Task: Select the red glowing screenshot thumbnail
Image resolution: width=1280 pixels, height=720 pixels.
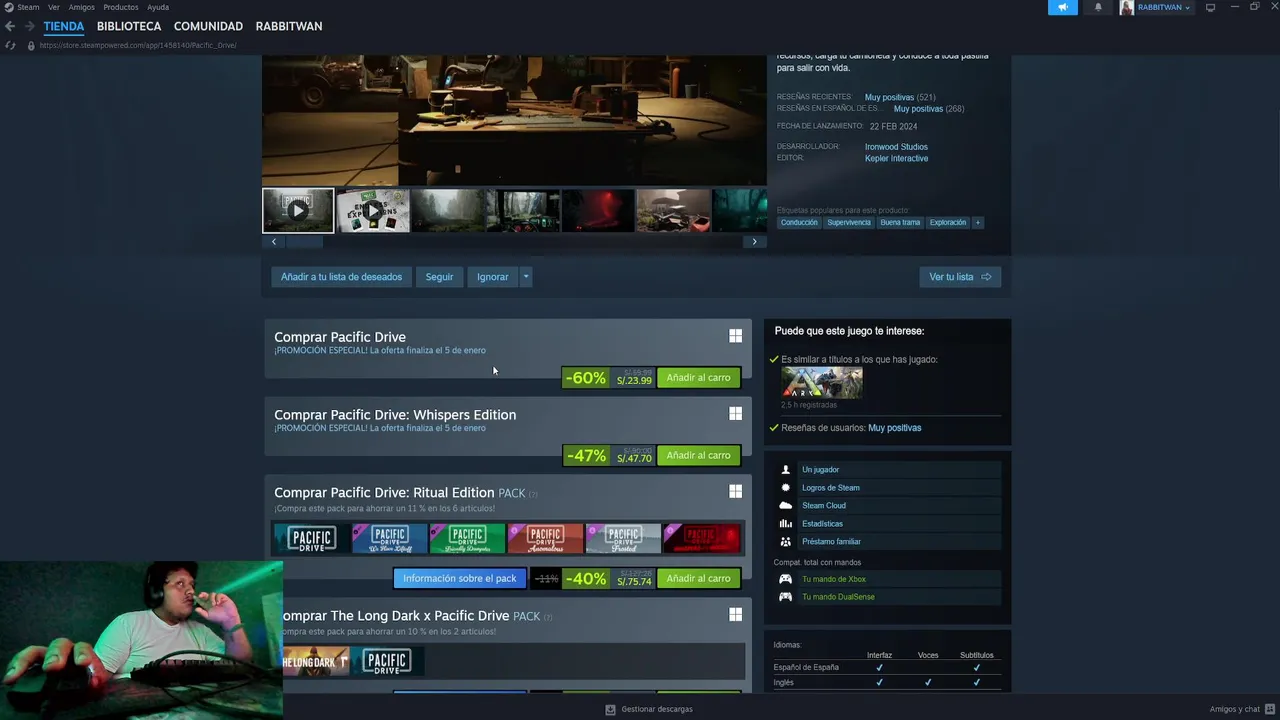Action: pyautogui.click(x=598, y=210)
